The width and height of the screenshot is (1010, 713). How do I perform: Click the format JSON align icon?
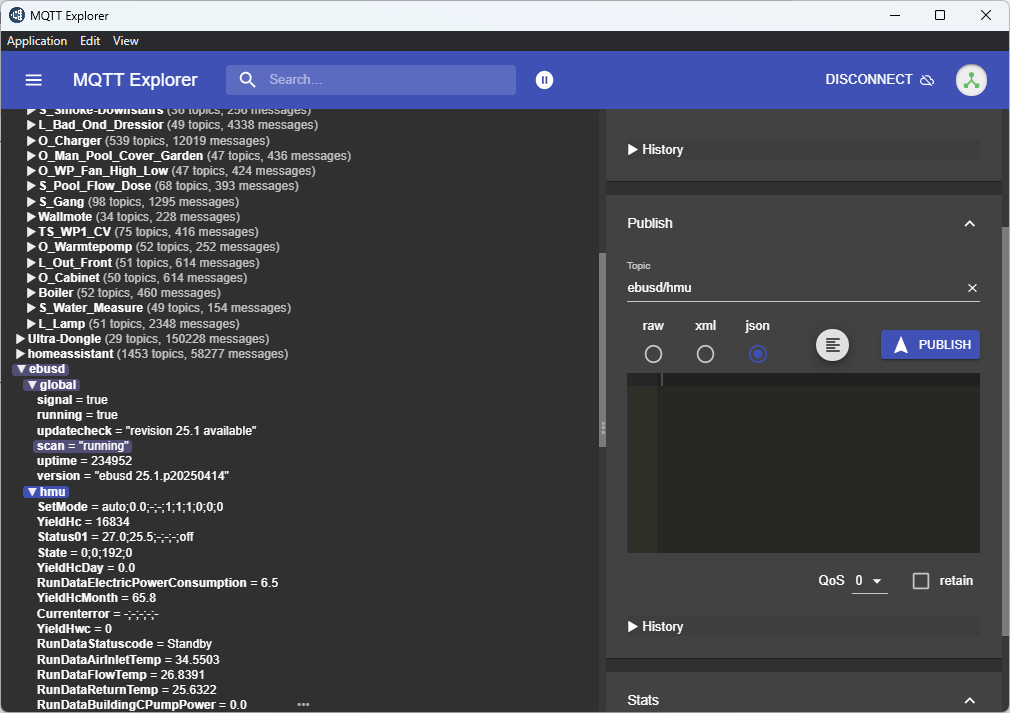tap(832, 345)
